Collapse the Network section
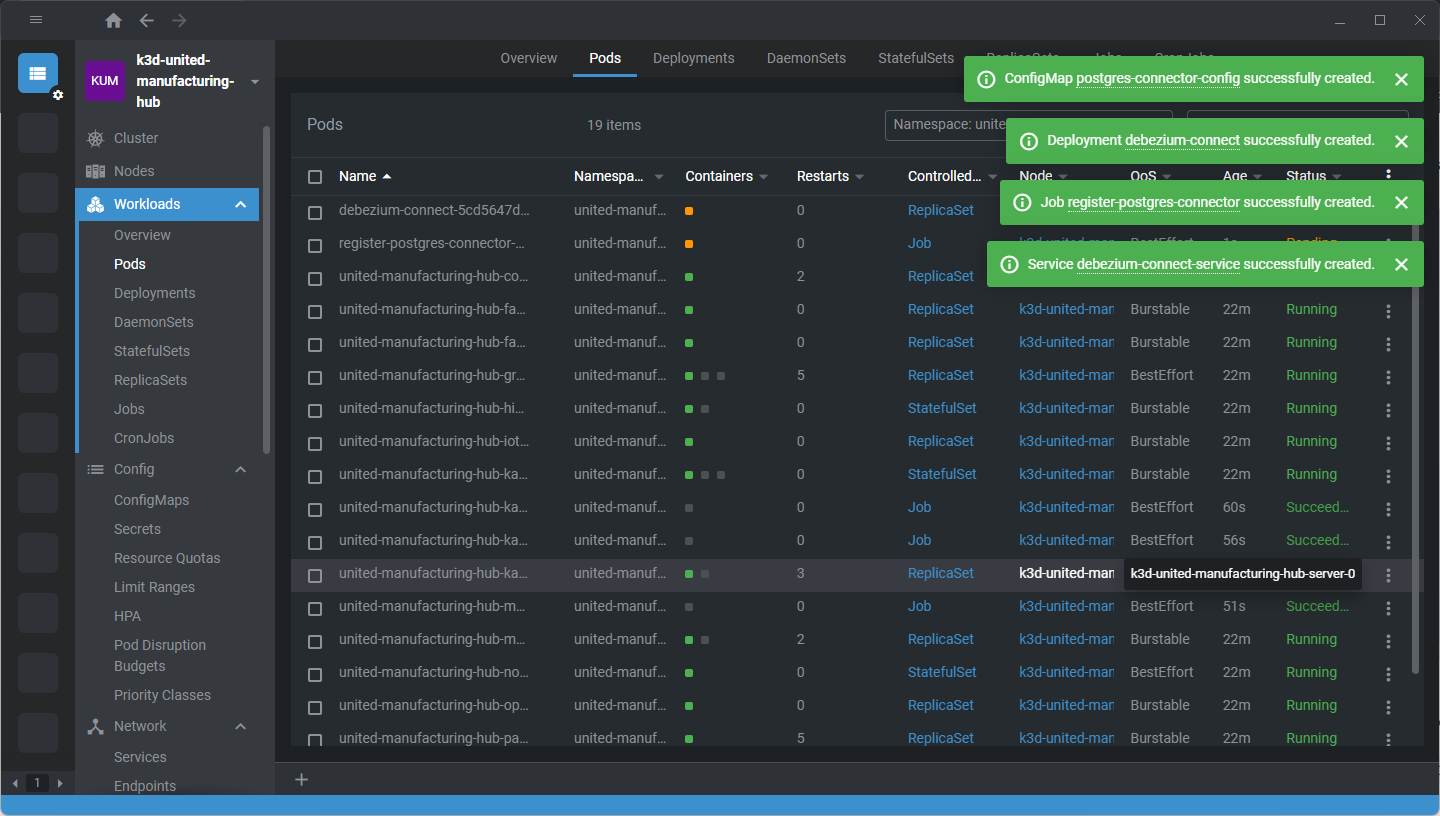 240,726
